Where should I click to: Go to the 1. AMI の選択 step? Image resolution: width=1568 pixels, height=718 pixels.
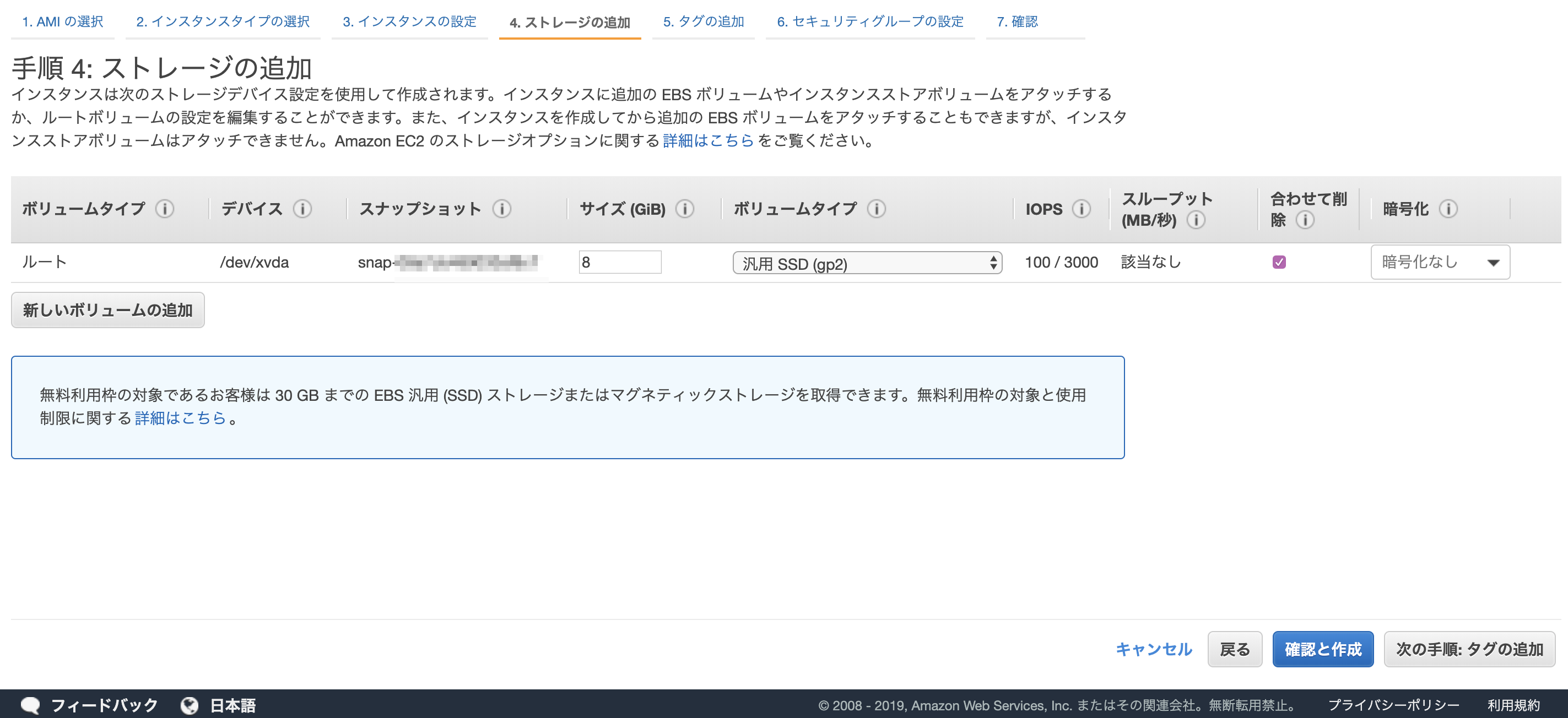click(62, 21)
